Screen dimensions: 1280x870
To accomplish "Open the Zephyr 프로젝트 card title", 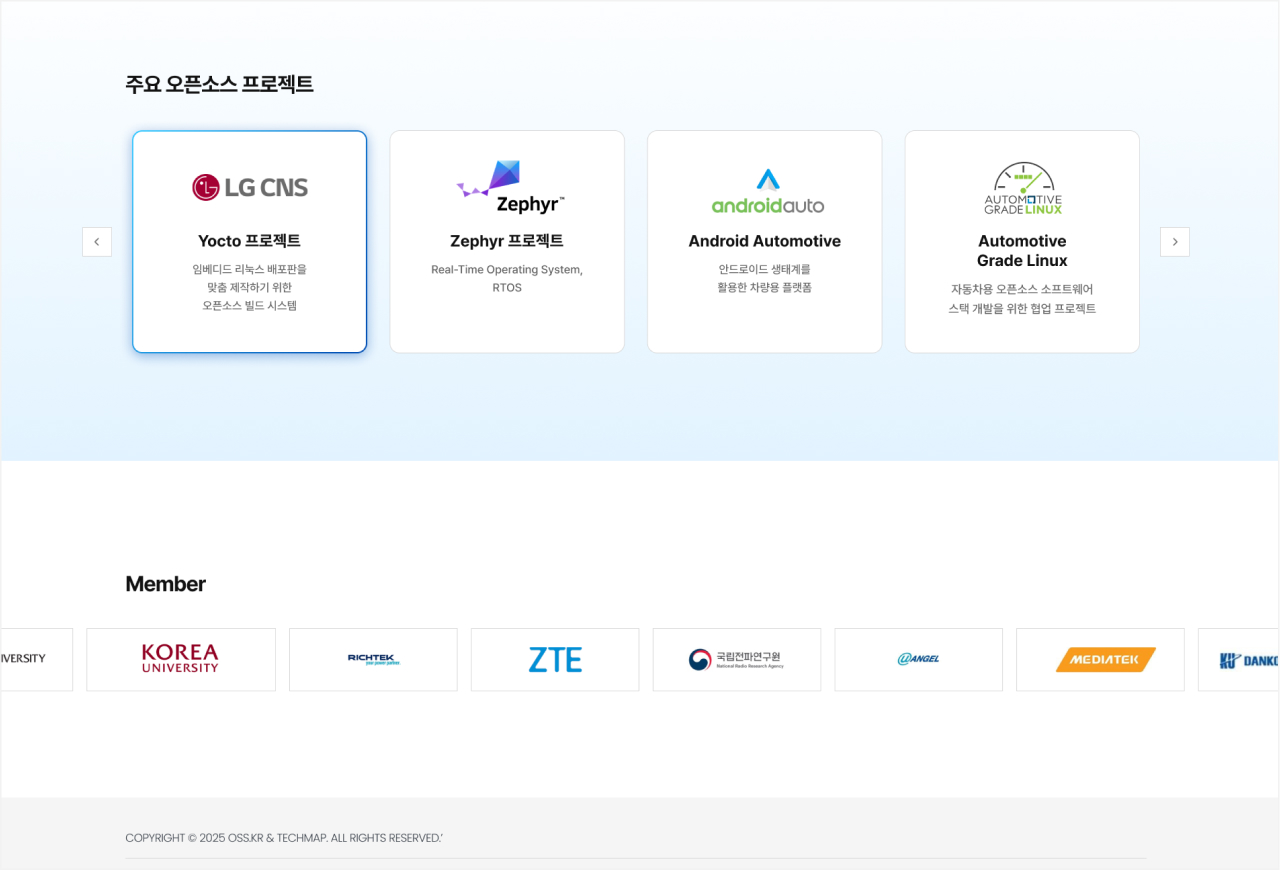I will click(507, 241).
